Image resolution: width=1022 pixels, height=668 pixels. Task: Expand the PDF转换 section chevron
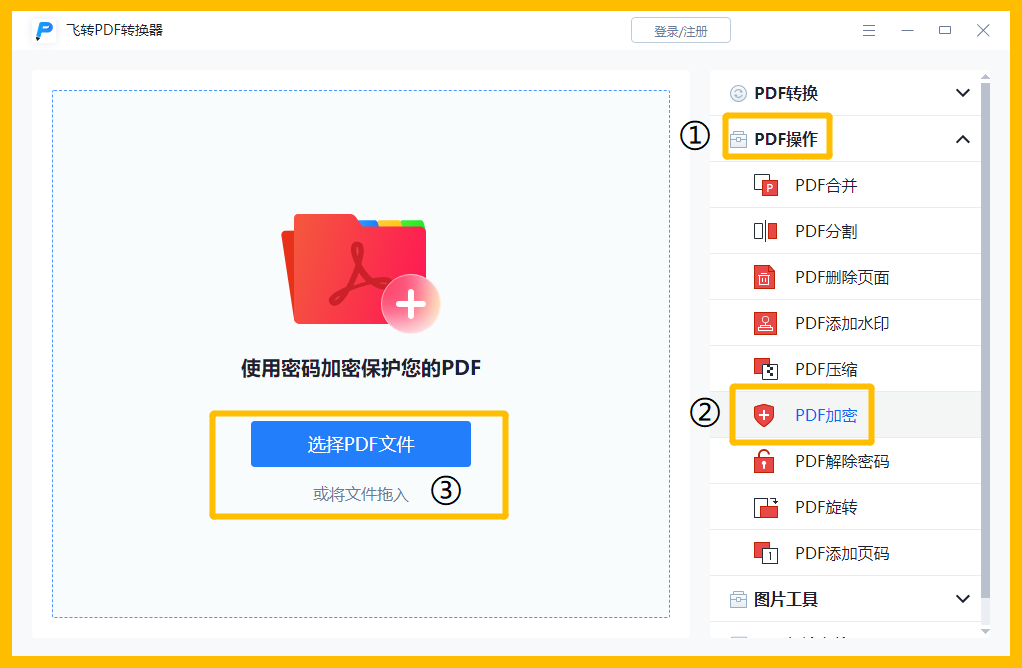(x=963, y=93)
